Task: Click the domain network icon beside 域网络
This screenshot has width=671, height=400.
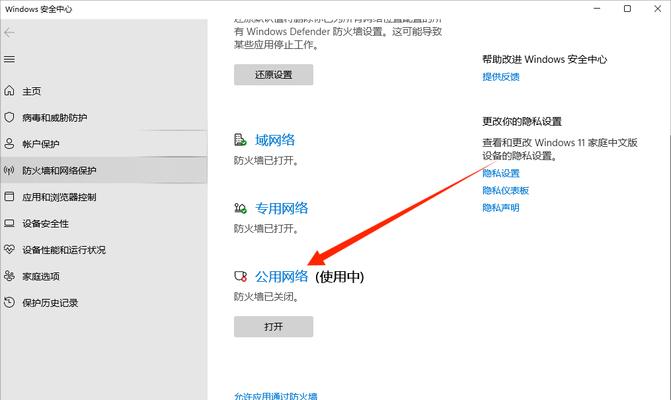Action: click(x=240, y=140)
